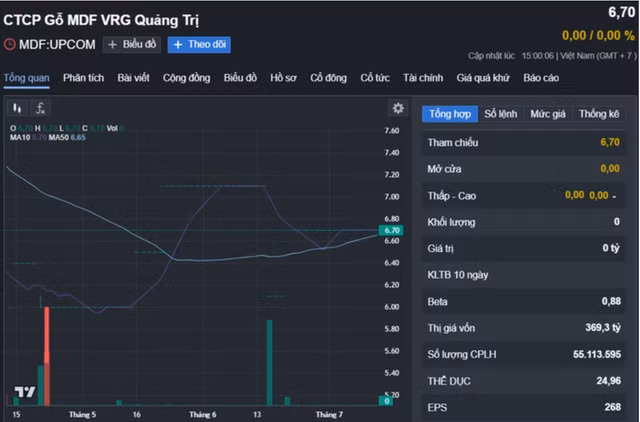Select the Mức giá panel tab

[x=548, y=114]
